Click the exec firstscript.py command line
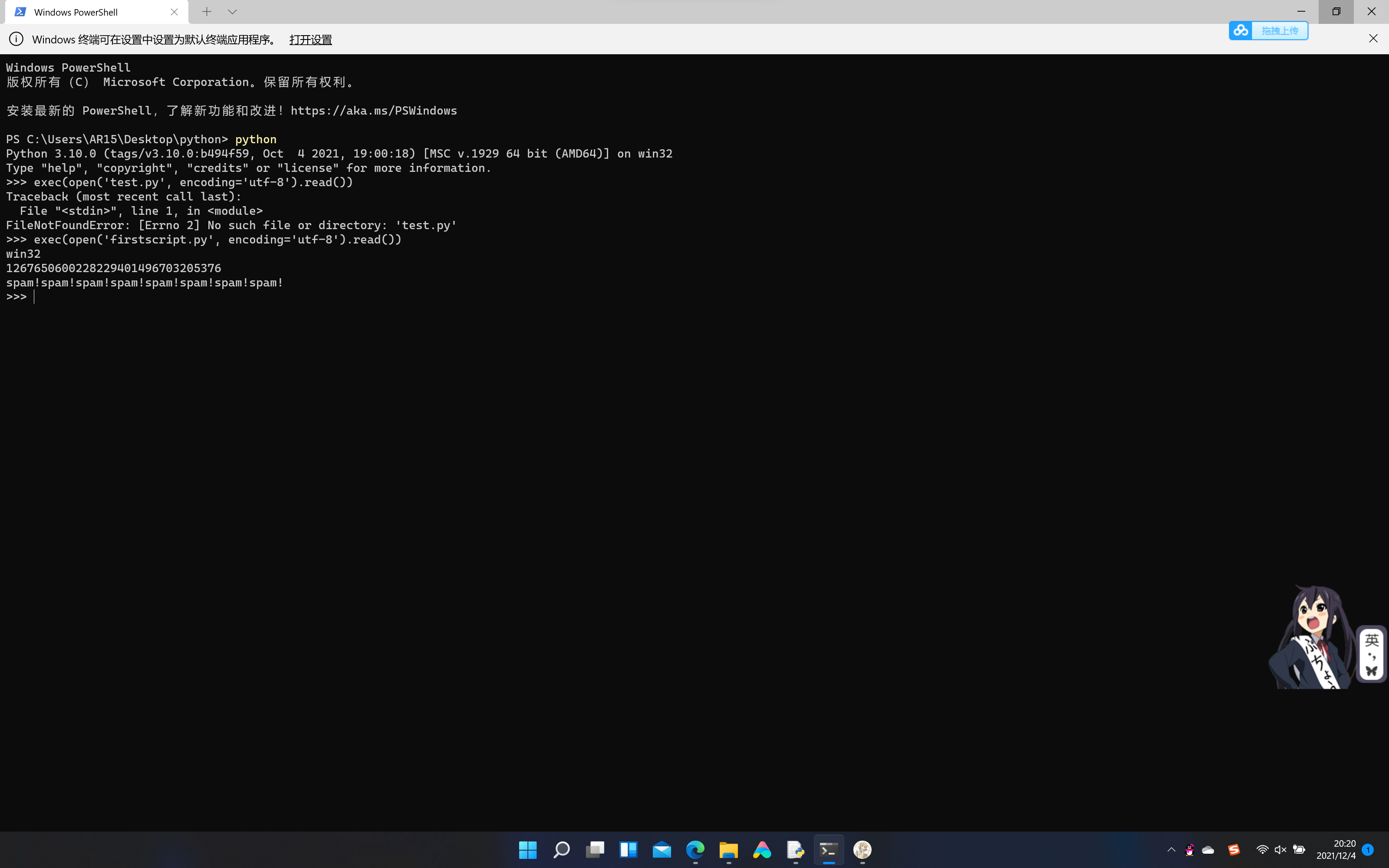Viewport: 1389px width, 868px height. 204,240
